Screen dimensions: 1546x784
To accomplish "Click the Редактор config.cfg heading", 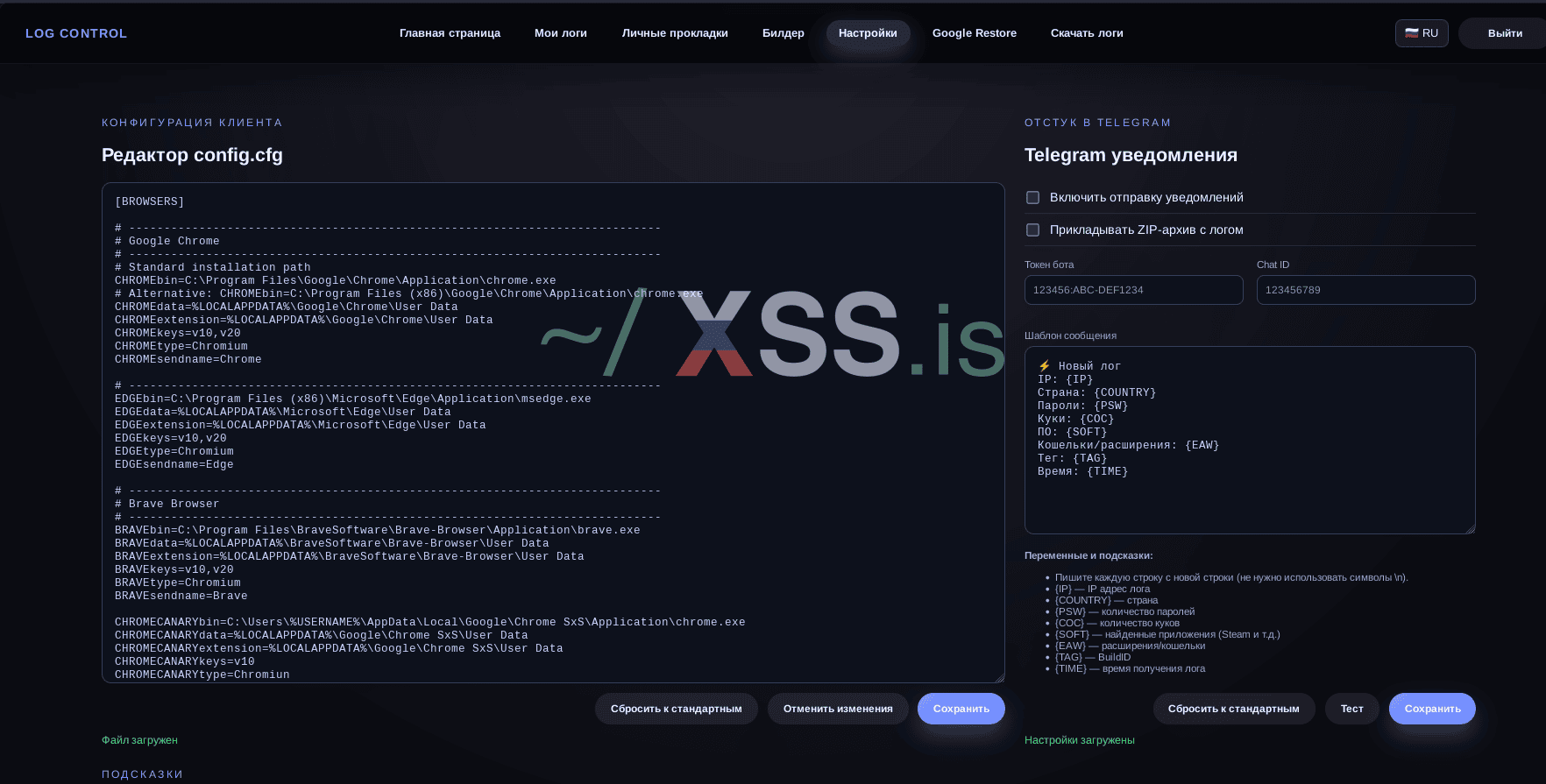I will tap(192, 155).
